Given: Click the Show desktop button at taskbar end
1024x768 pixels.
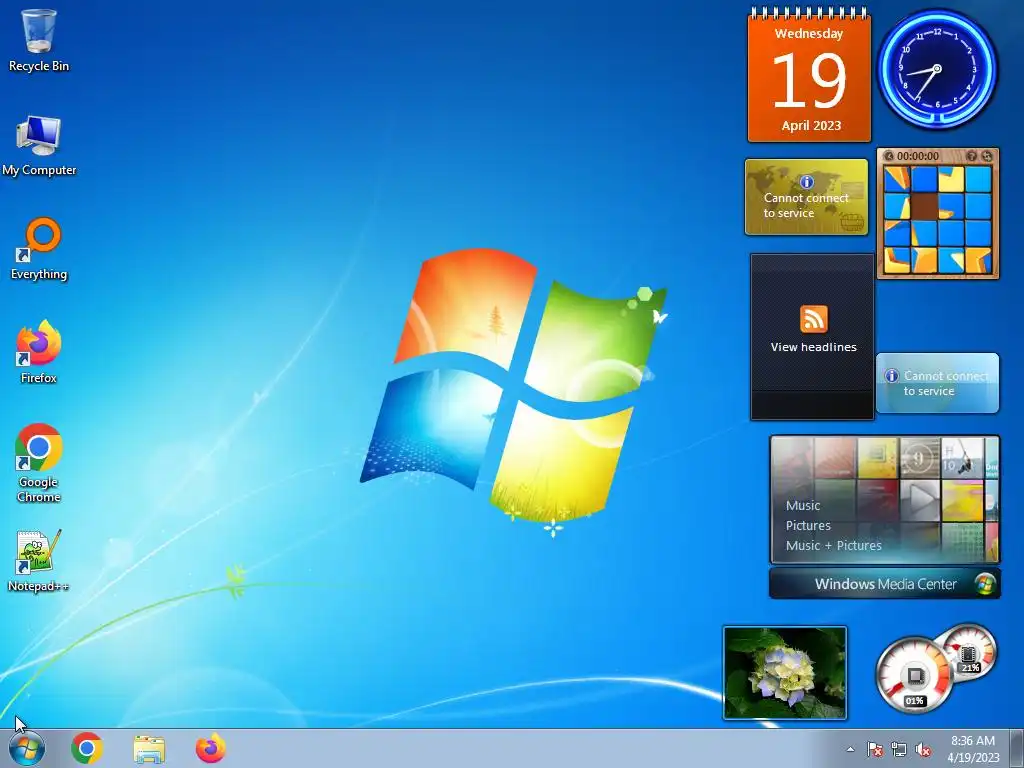Looking at the screenshot, I should (x=1017, y=748).
